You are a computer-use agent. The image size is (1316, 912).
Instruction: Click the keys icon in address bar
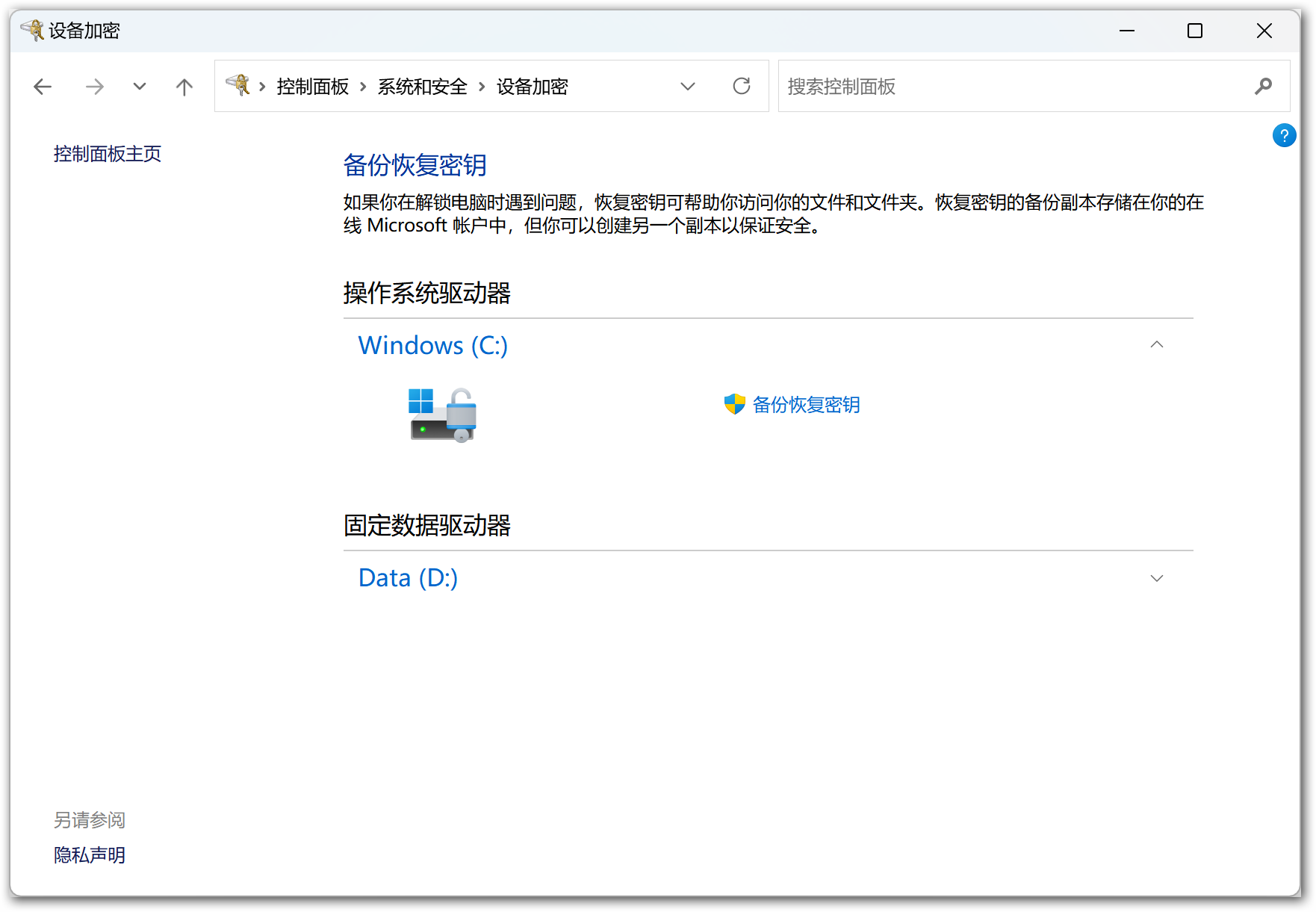coord(238,85)
